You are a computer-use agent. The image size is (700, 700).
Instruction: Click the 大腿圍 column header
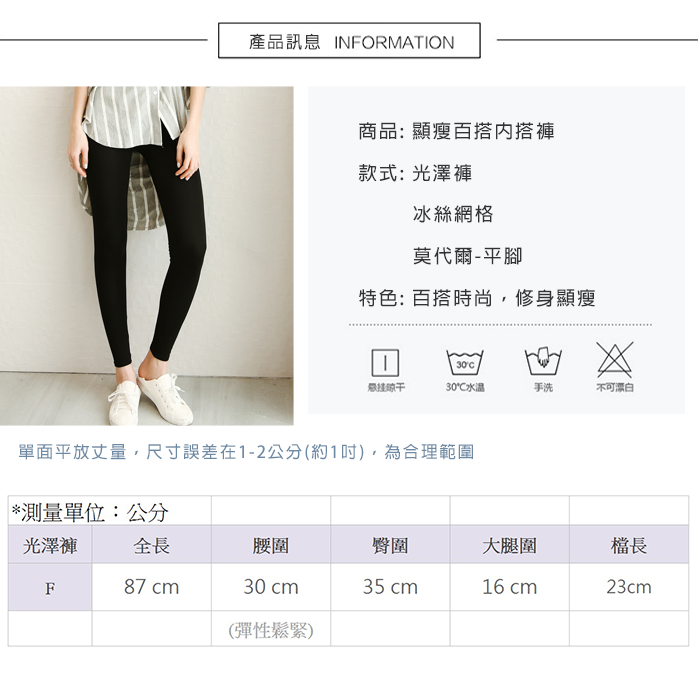point(509,545)
